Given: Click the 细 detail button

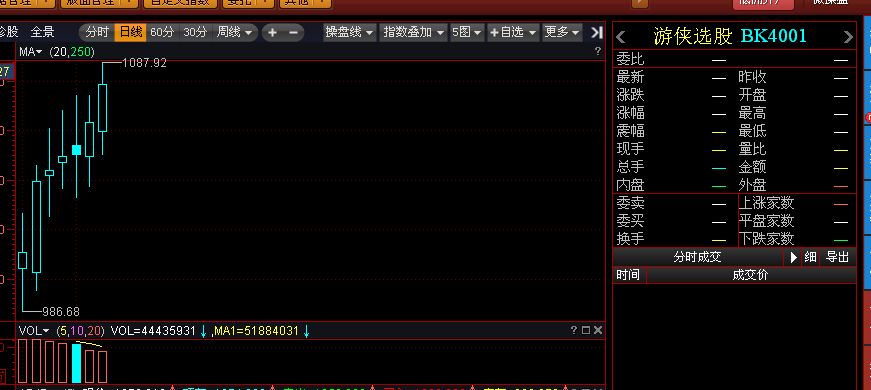Looking at the screenshot, I should tap(810, 257).
